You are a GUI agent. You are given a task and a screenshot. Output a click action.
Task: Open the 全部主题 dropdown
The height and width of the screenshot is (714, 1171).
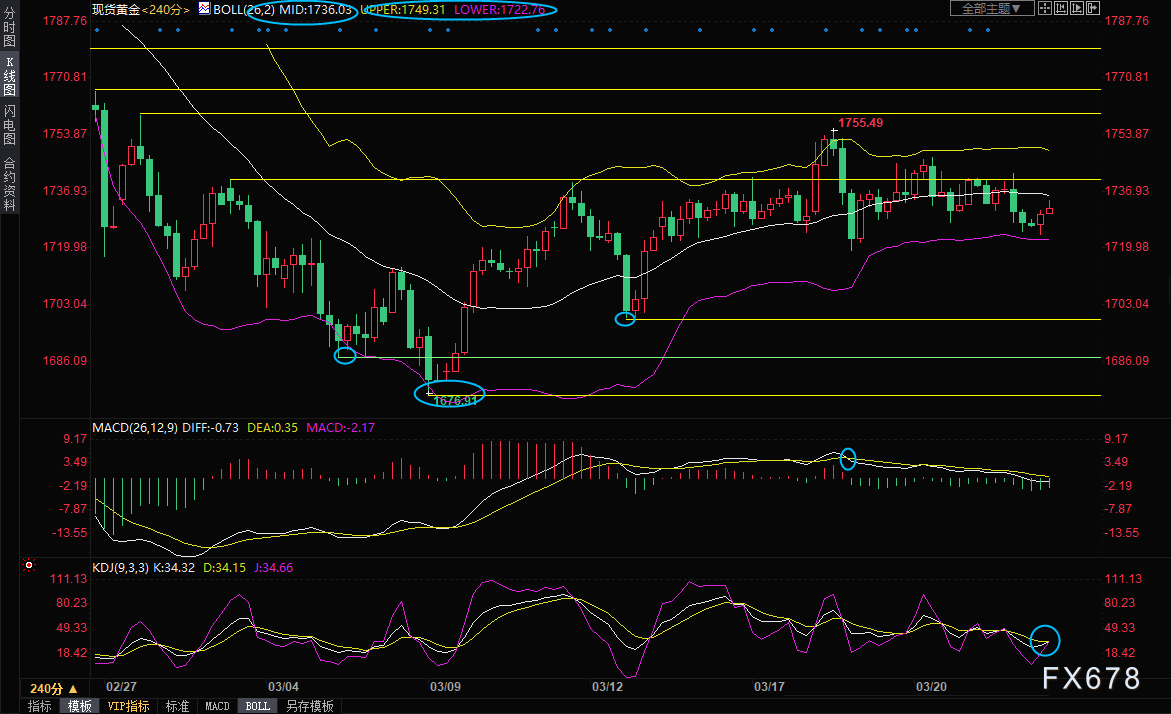tap(990, 9)
